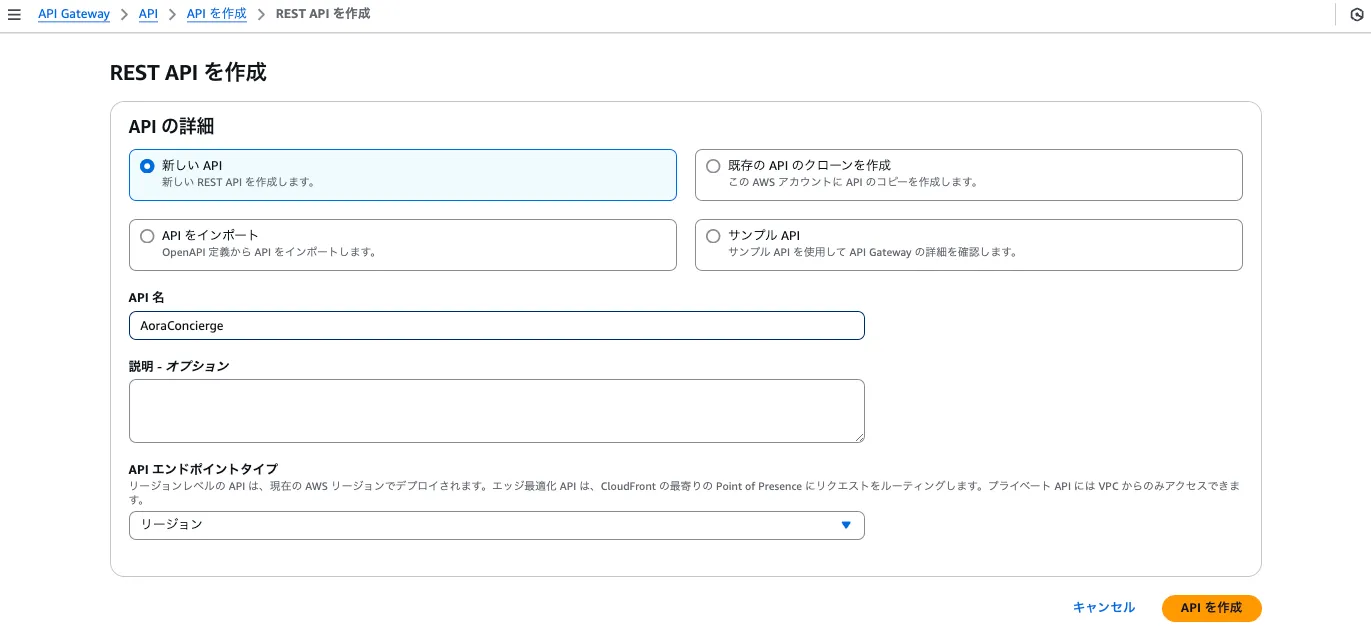Click the 'API を作成' orange button

click(1211, 608)
